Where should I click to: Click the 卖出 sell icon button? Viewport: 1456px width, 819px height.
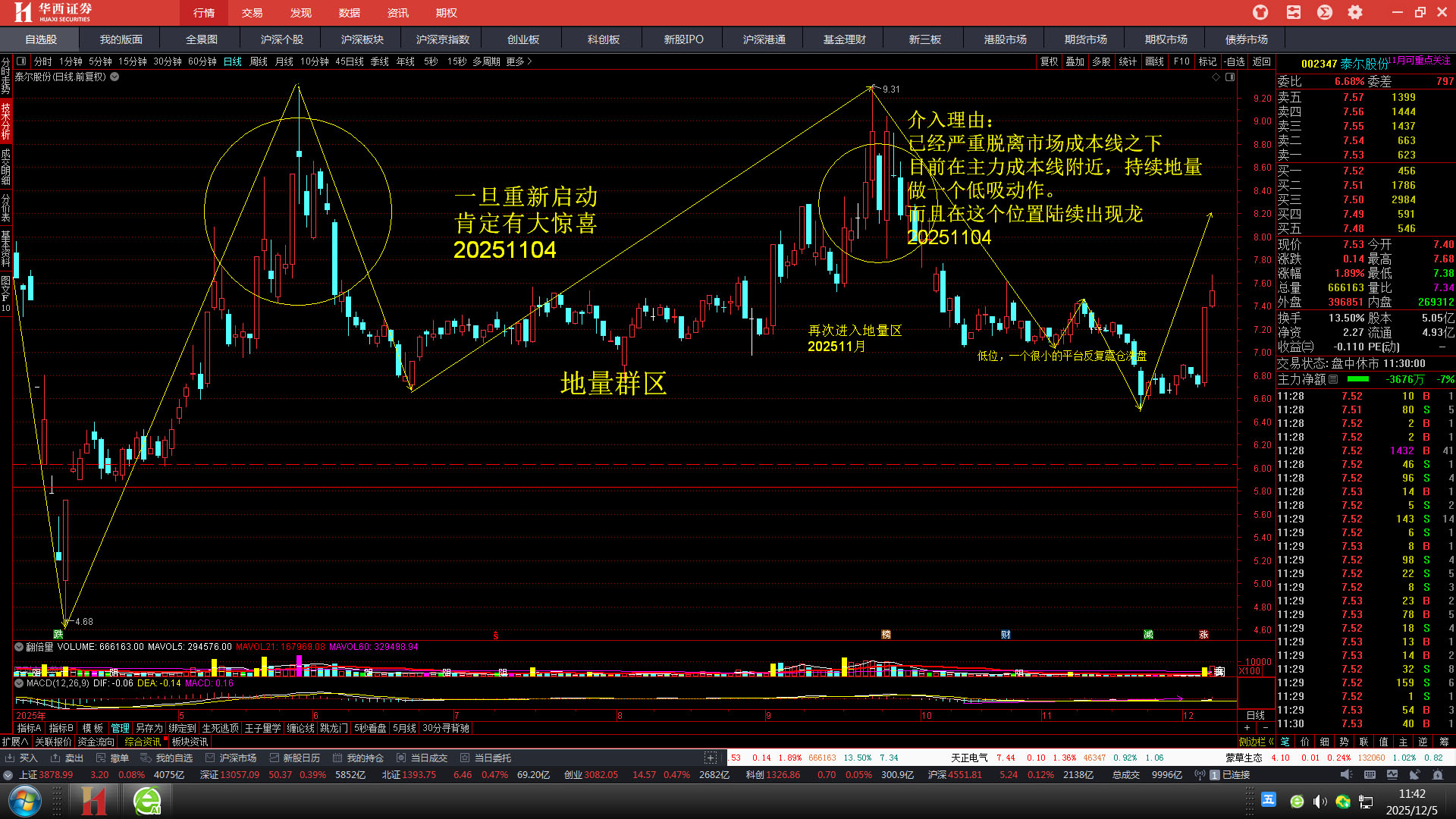[x=67, y=758]
